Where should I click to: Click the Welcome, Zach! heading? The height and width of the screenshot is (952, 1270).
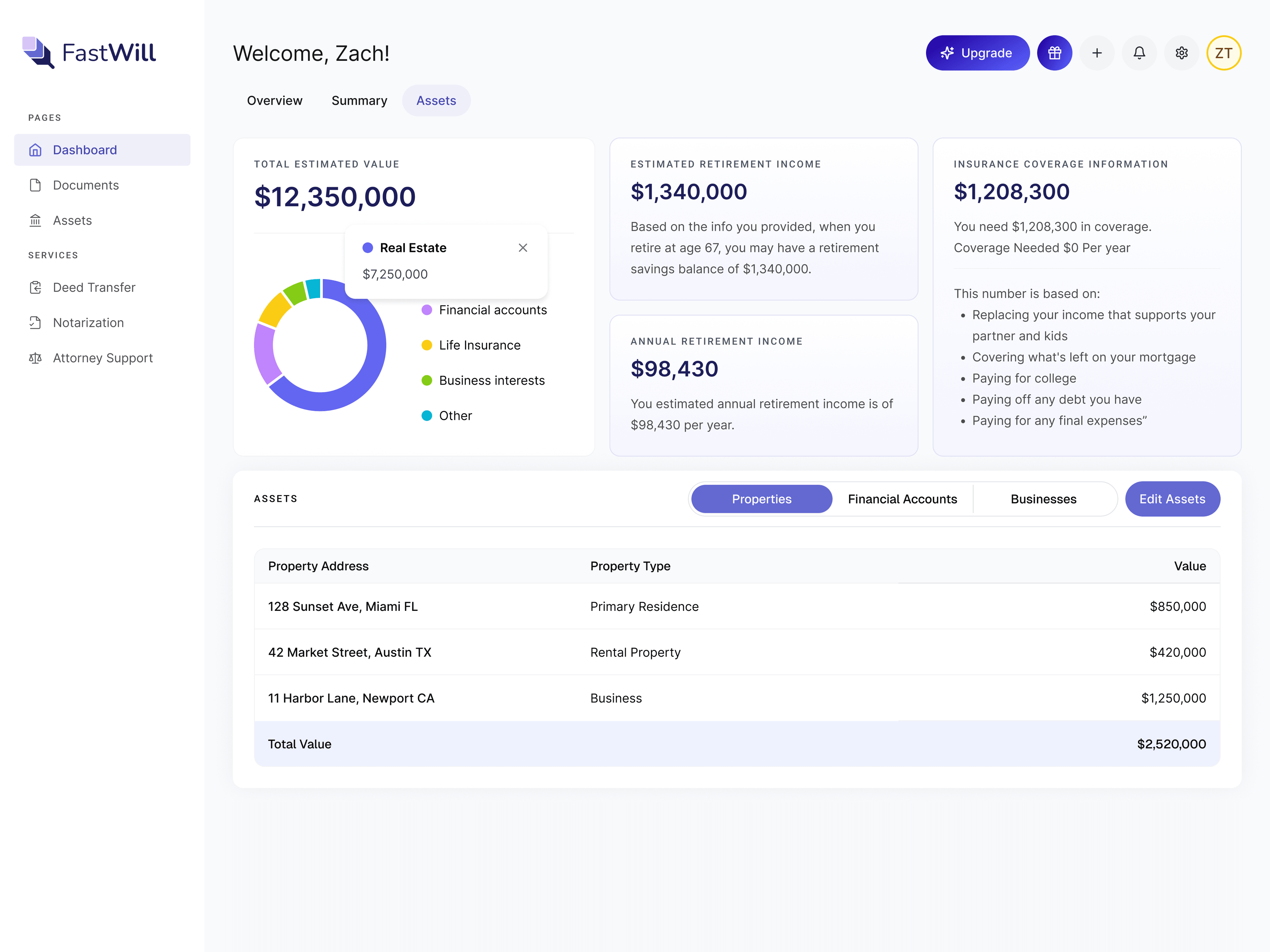(x=311, y=53)
